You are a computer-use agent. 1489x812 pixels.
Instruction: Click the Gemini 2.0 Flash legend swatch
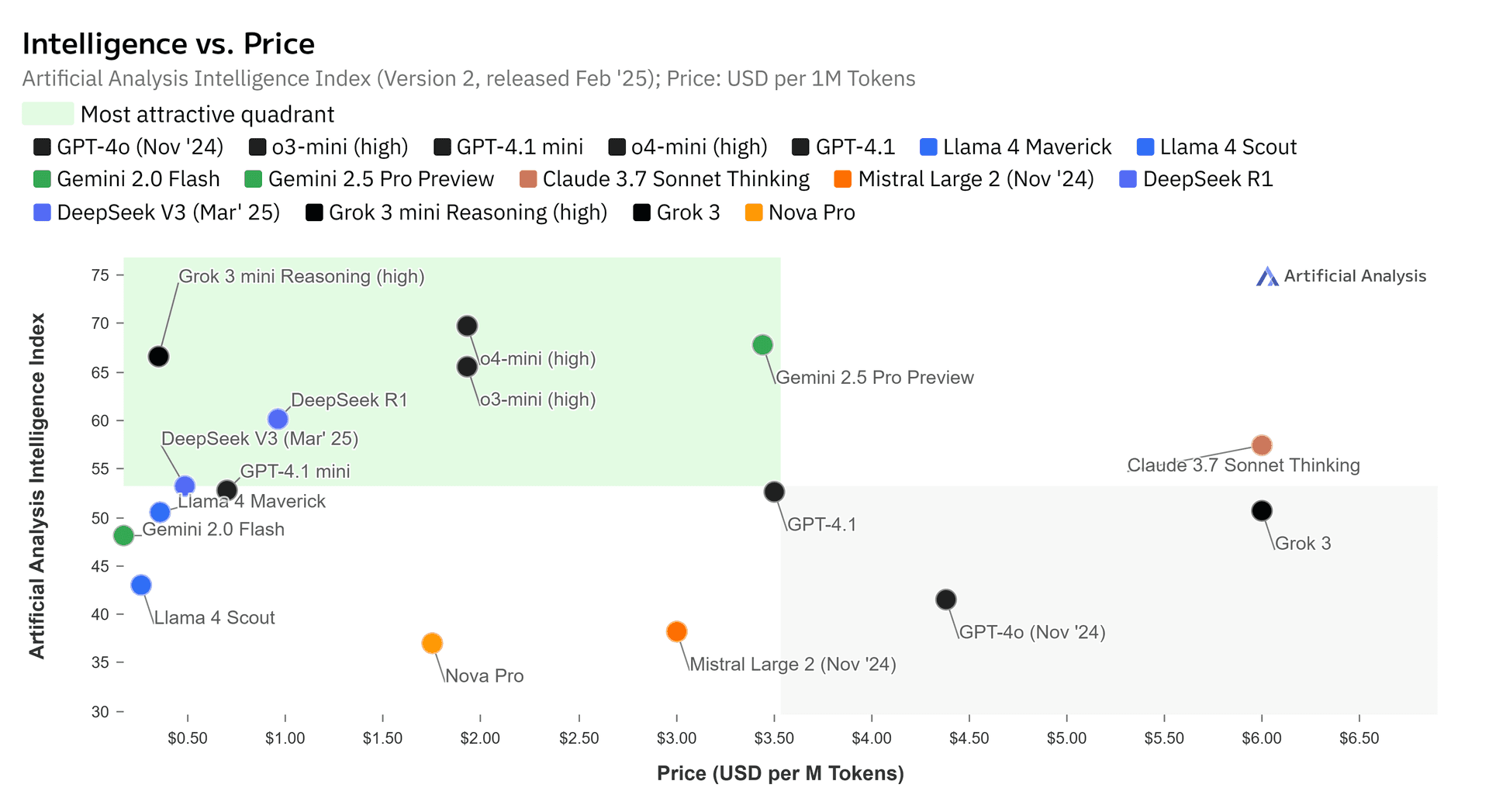tap(43, 179)
